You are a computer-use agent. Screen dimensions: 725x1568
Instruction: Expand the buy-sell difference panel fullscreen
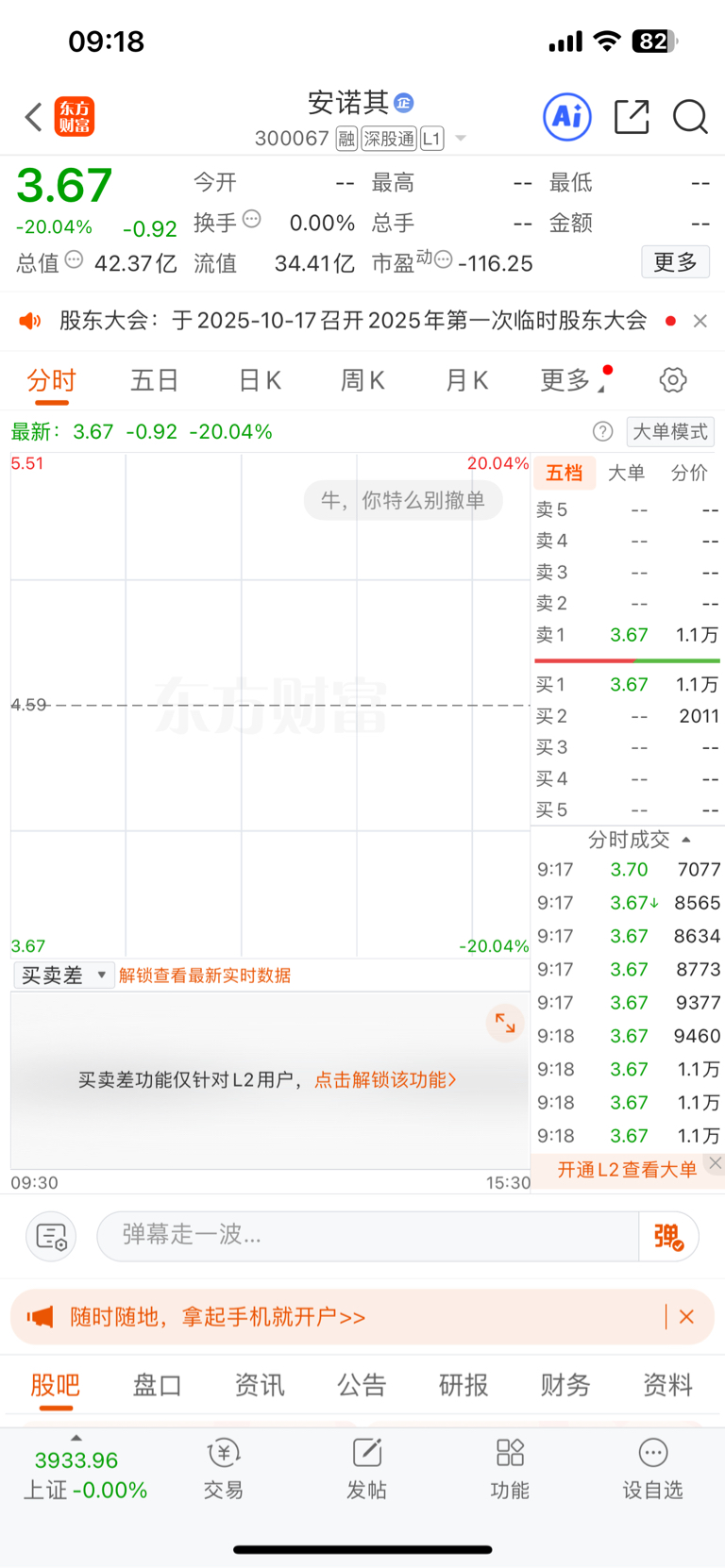505,1024
